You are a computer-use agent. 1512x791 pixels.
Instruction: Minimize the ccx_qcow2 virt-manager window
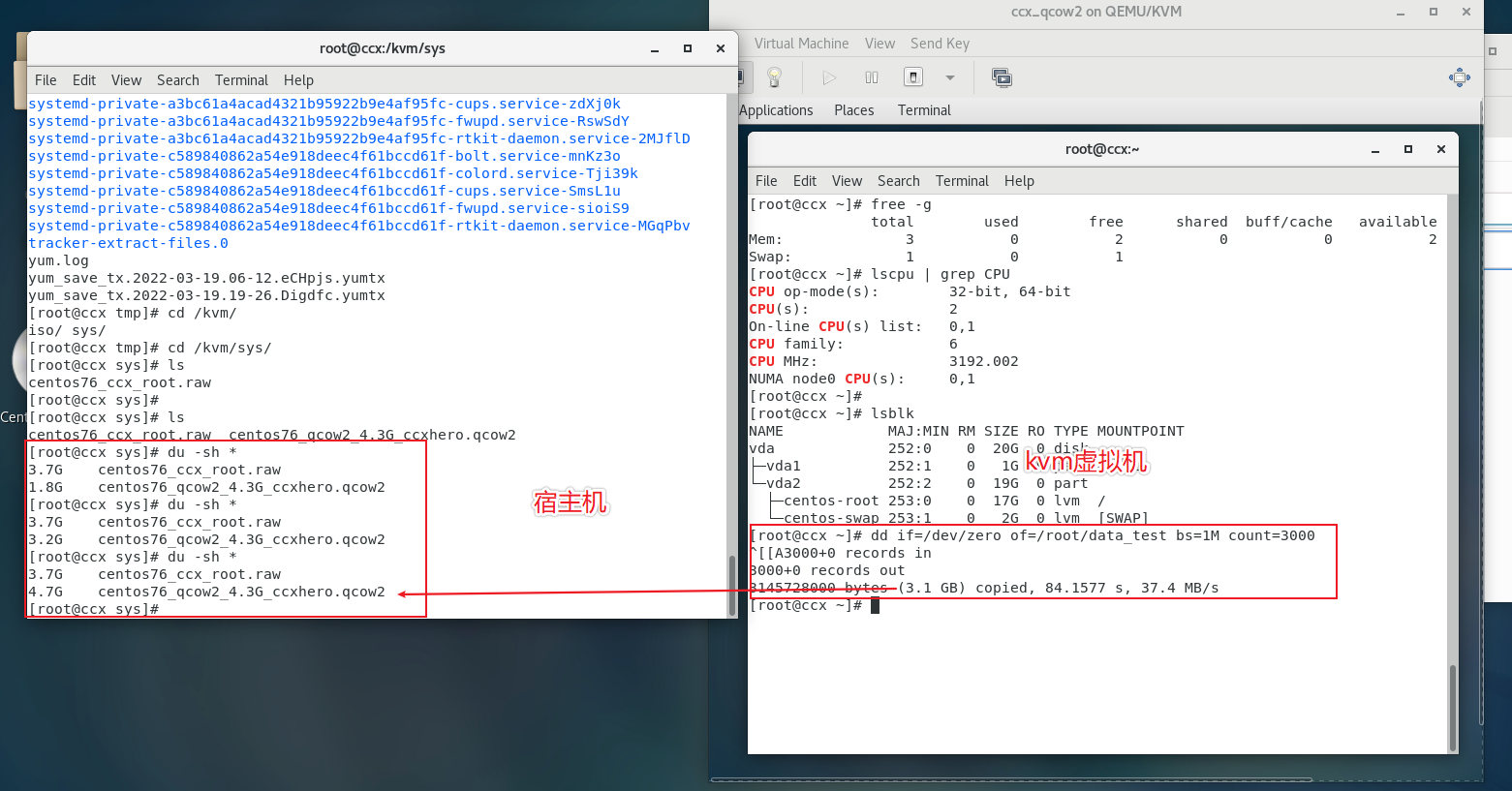point(1401,12)
